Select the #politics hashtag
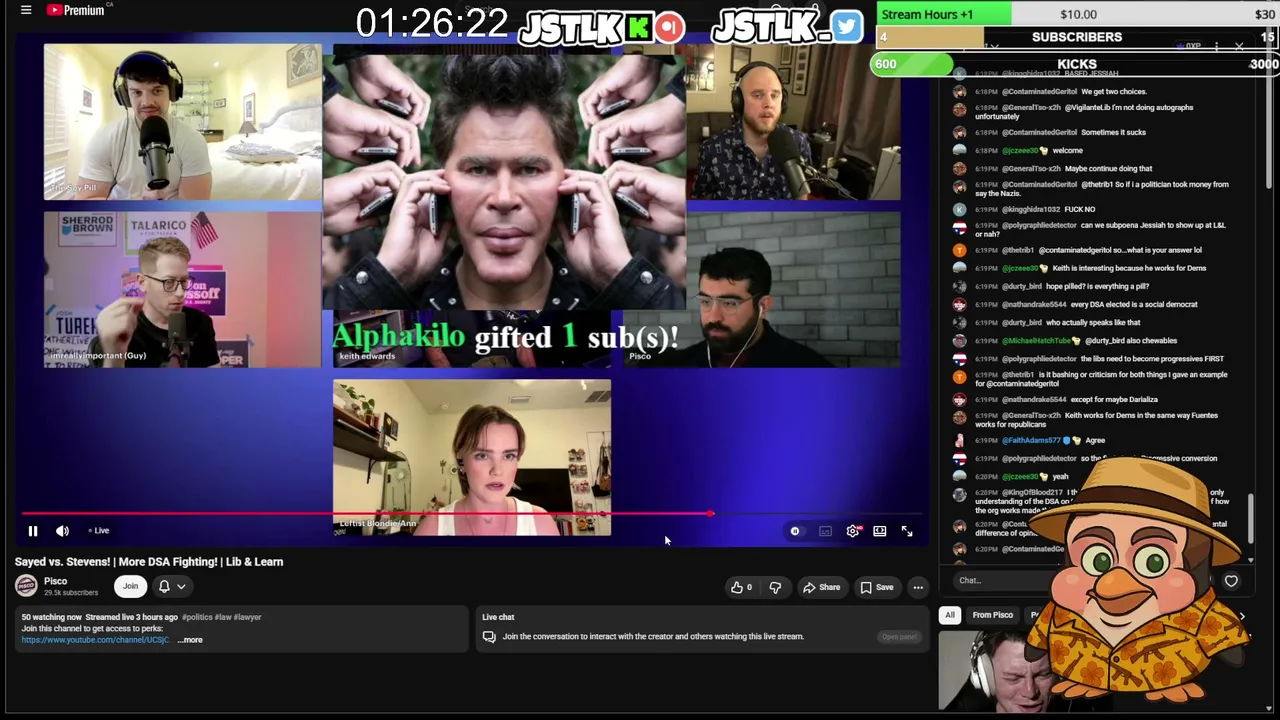Image resolution: width=1280 pixels, height=720 pixels. point(197,617)
